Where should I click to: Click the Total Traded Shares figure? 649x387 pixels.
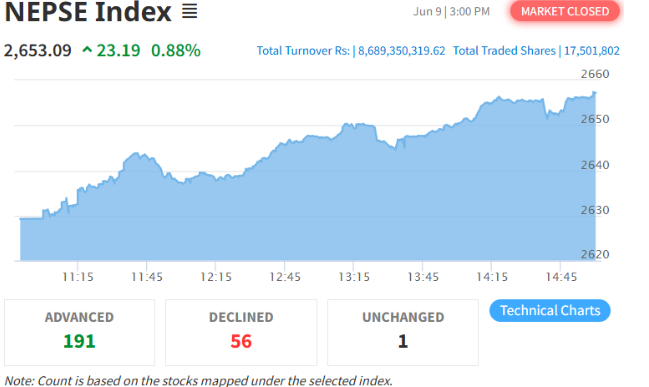[592, 51]
